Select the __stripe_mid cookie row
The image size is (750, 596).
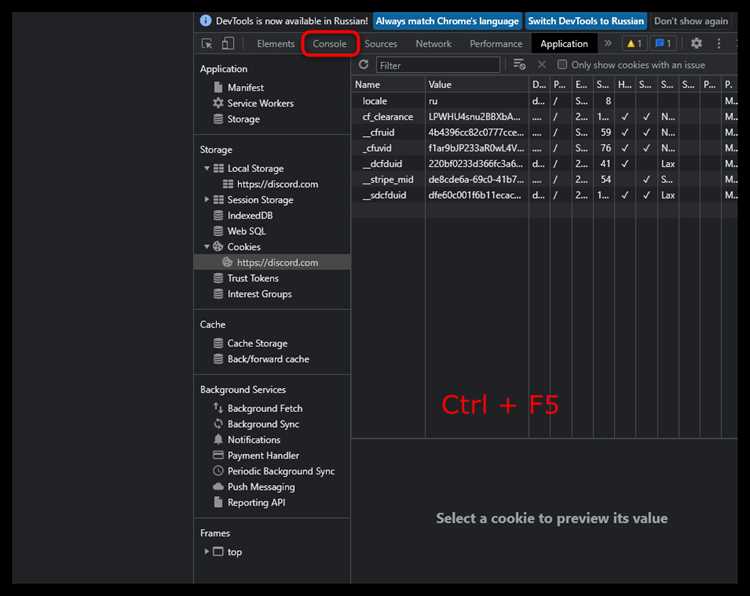pos(544,179)
